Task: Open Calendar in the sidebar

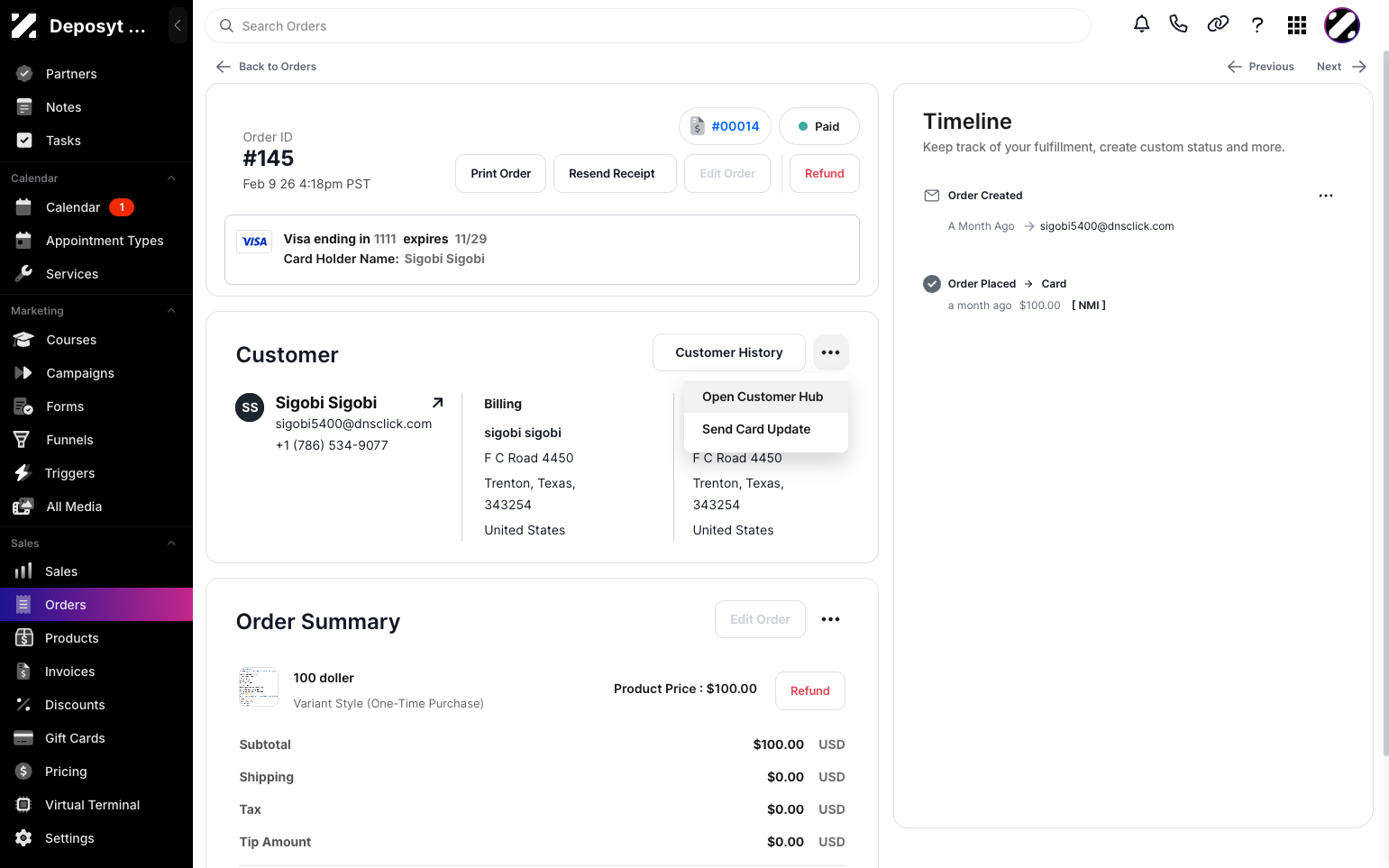Action: tap(96, 207)
